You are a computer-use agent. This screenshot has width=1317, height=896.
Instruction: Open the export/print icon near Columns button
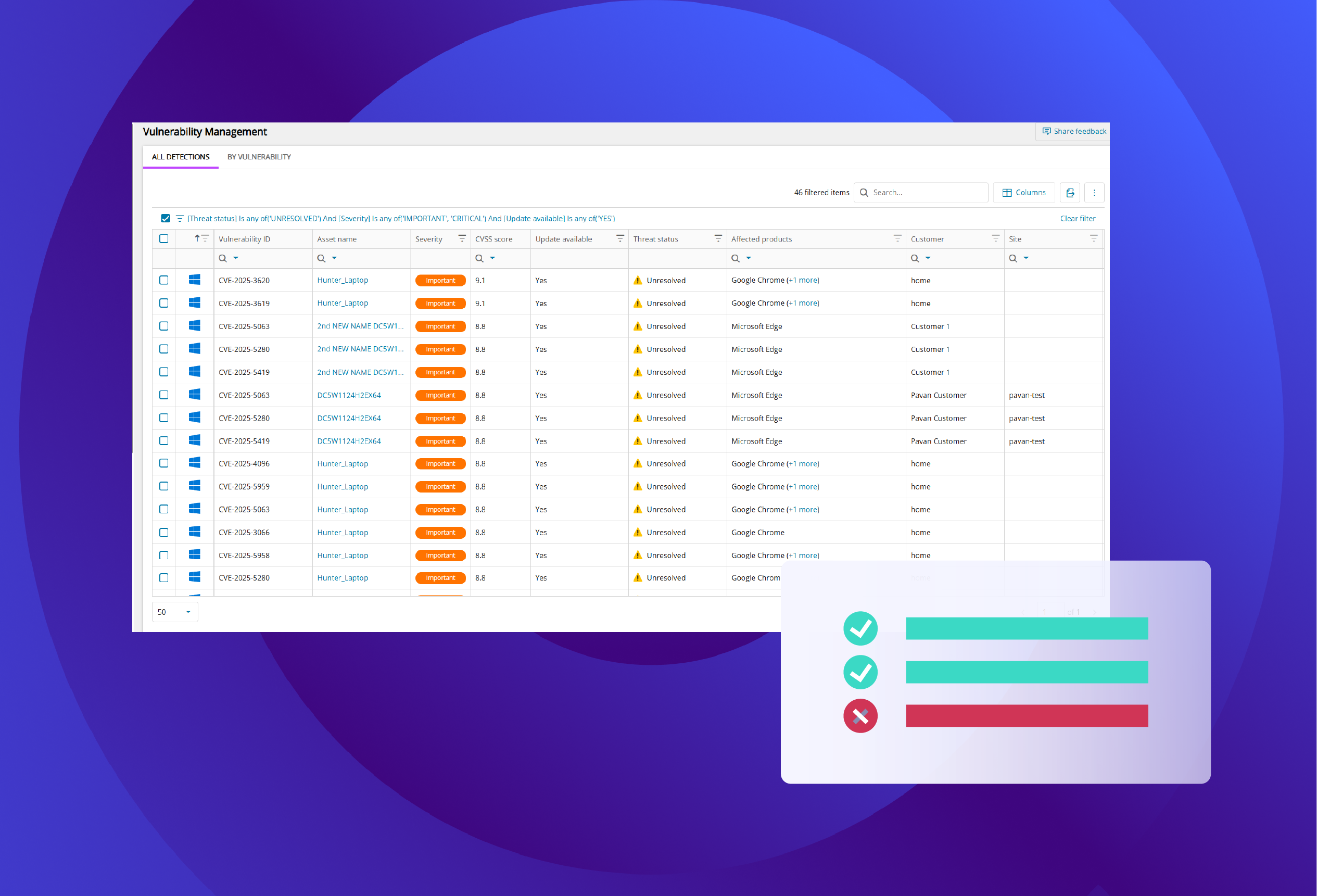(x=1070, y=192)
